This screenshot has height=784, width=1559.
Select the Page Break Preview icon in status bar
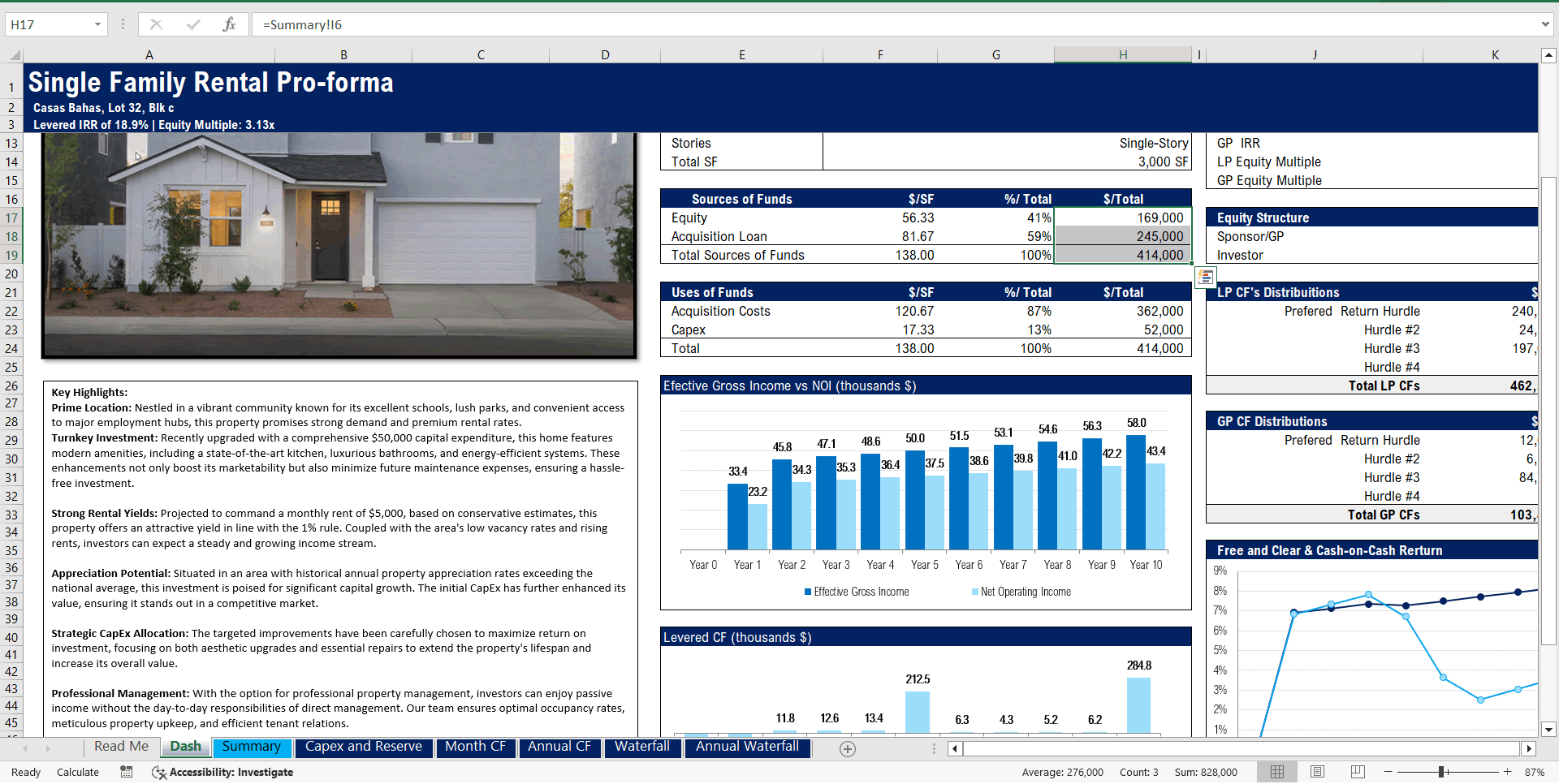click(x=1356, y=772)
